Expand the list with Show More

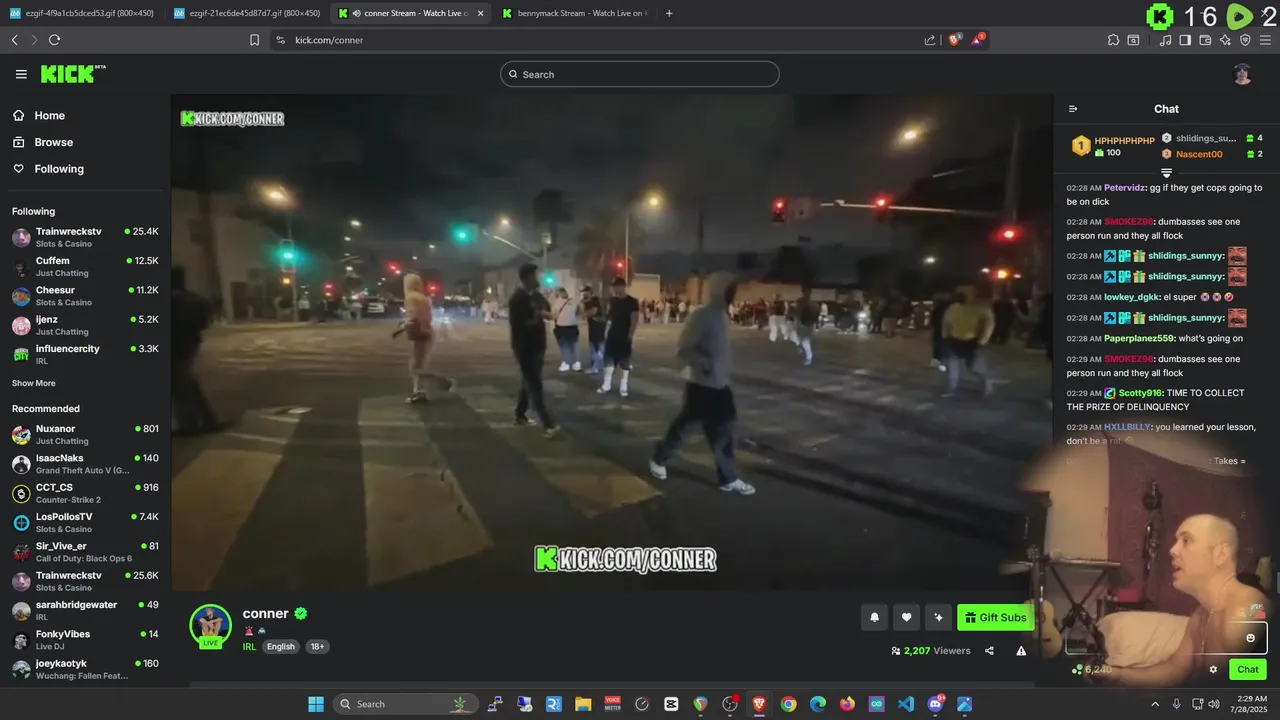pyautogui.click(x=34, y=383)
